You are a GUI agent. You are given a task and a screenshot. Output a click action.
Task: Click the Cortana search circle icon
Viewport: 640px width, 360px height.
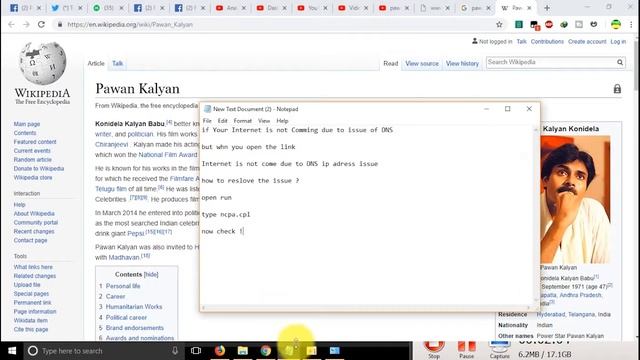tap(33, 351)
